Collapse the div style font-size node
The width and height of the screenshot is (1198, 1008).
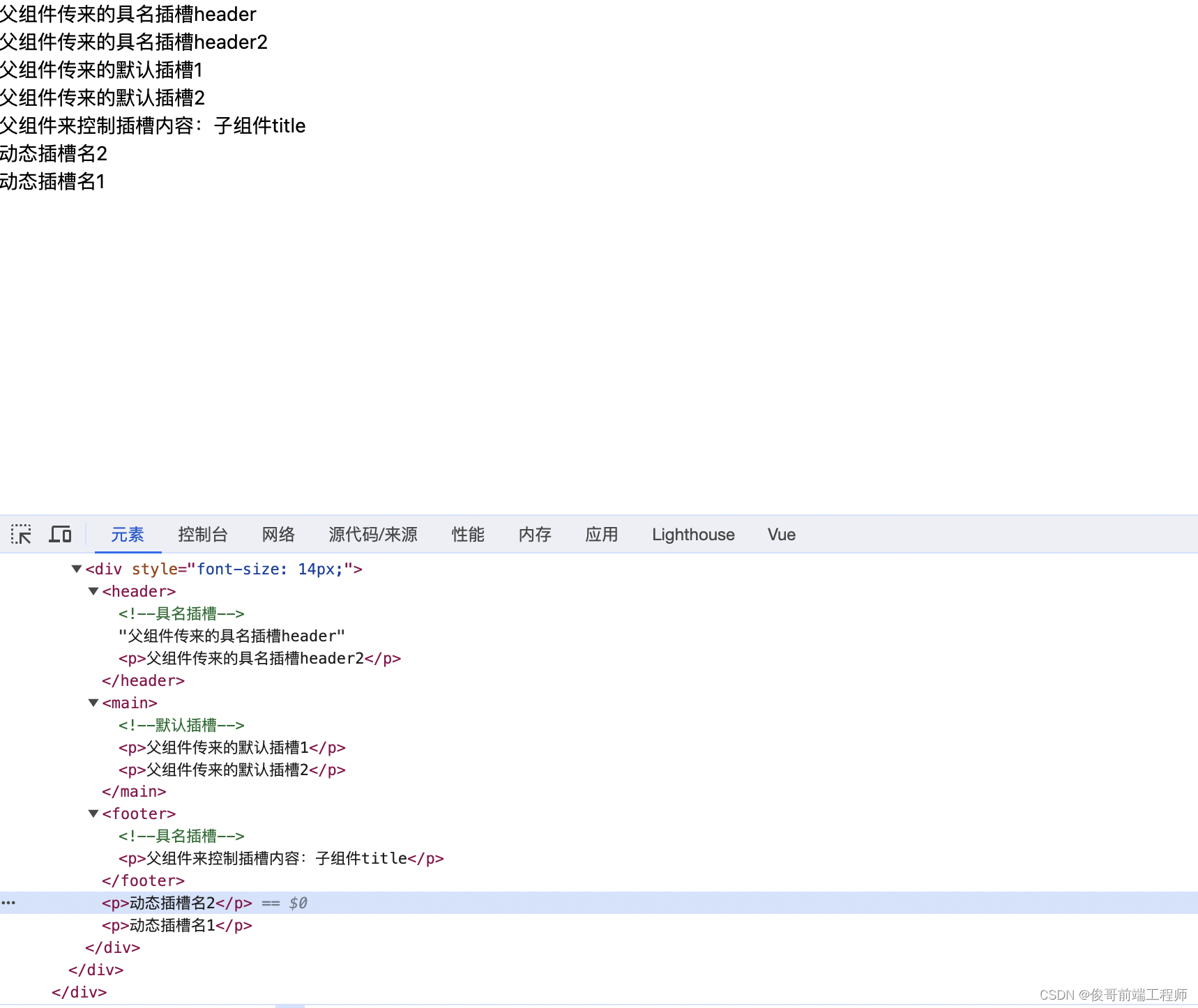pyautogui.click(x=77, y=569)
